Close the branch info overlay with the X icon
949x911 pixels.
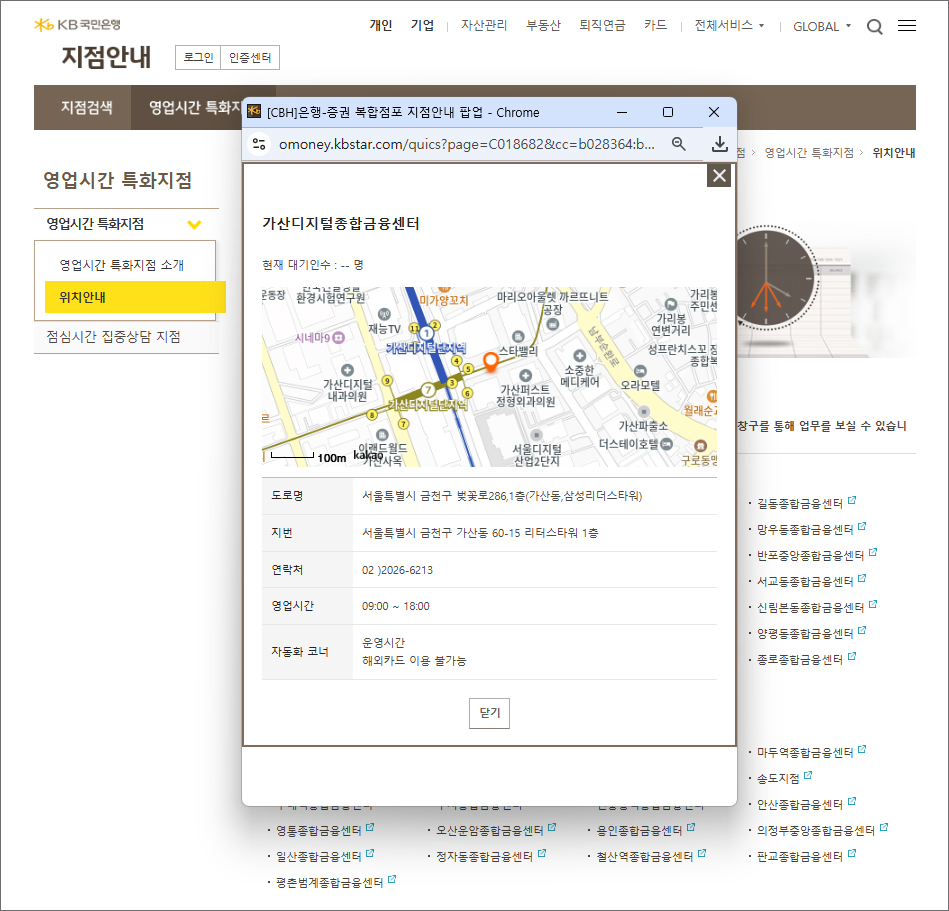coord(718,176)
